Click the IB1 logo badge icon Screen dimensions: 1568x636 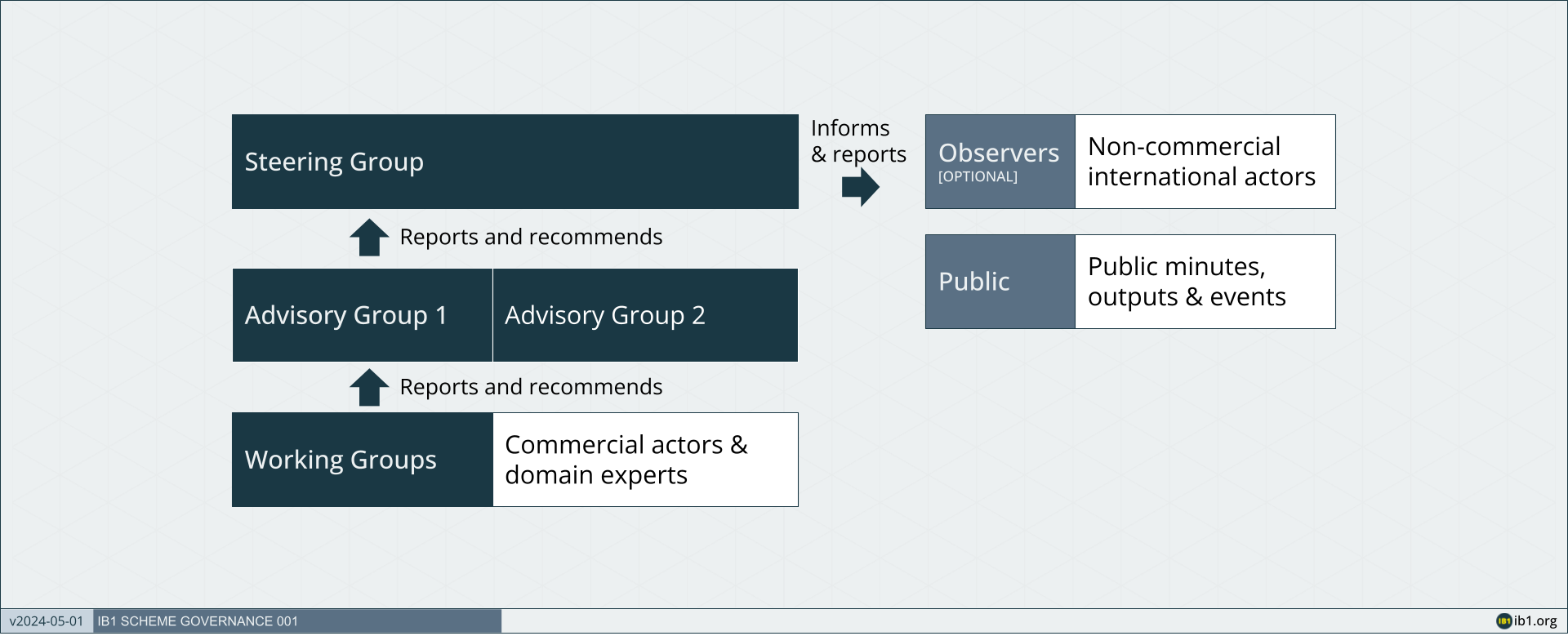1503,621
